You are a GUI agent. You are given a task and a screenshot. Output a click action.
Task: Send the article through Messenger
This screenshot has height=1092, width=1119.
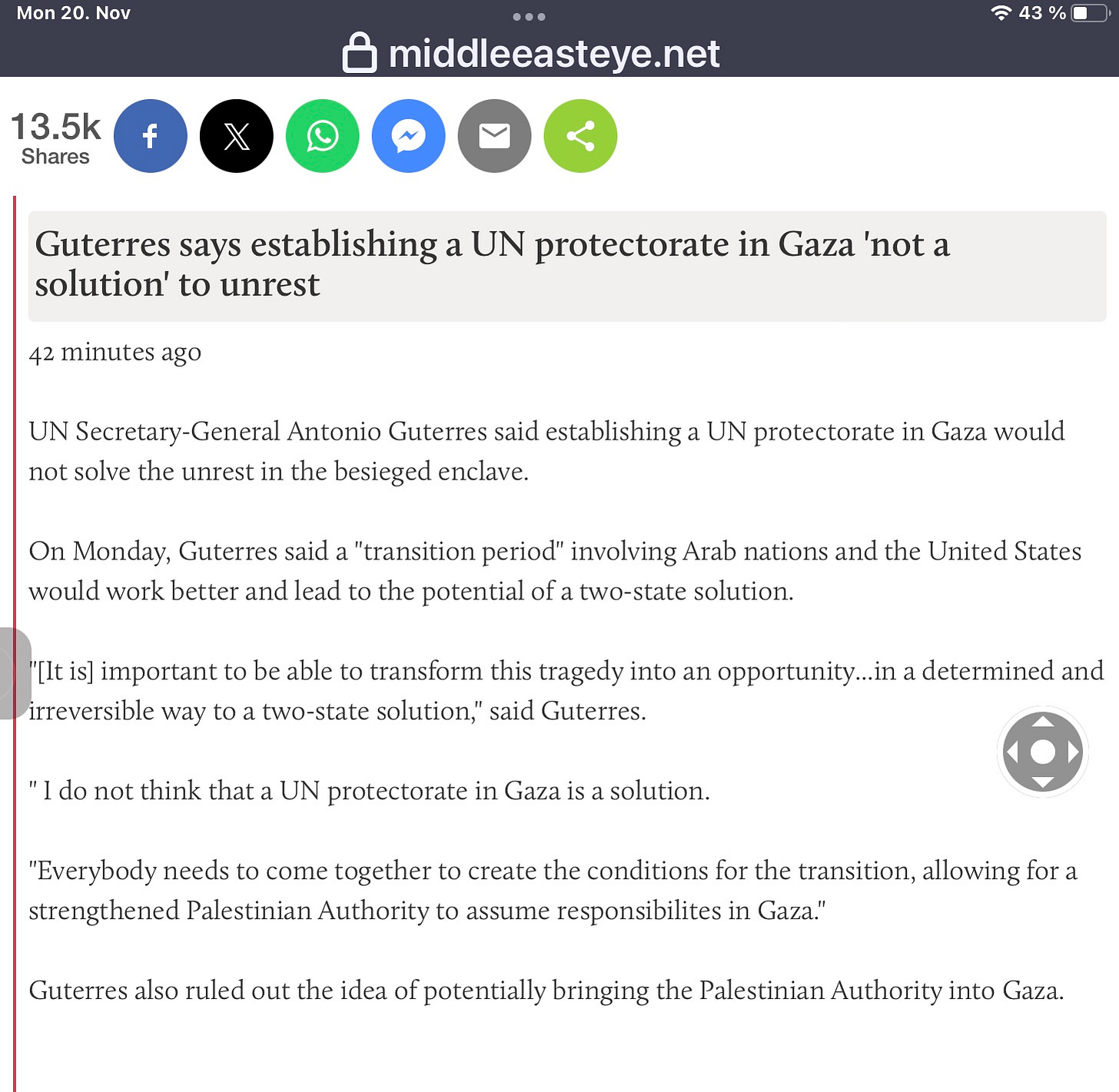click(x=409, y=136)
